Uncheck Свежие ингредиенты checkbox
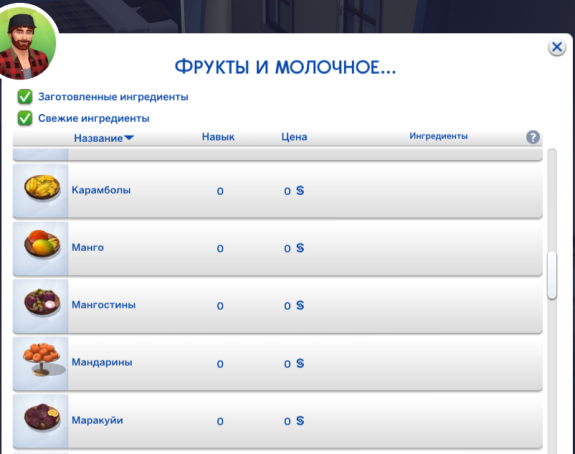This screenshot has width=575, height=454. click(x=25, y=118)
